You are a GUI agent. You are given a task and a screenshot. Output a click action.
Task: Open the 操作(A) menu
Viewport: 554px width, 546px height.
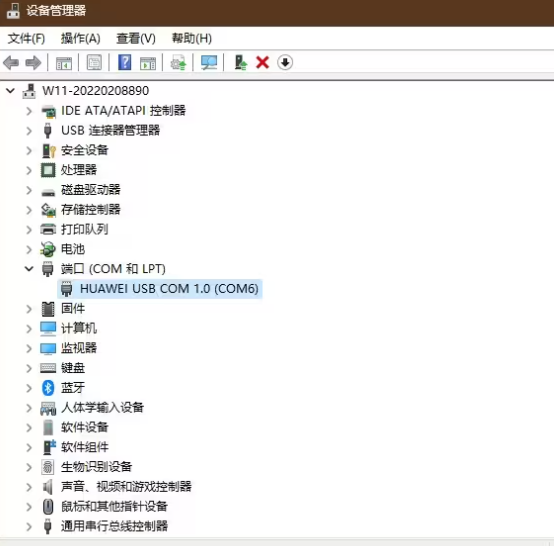pyautogui.click(x=81, y=38)
